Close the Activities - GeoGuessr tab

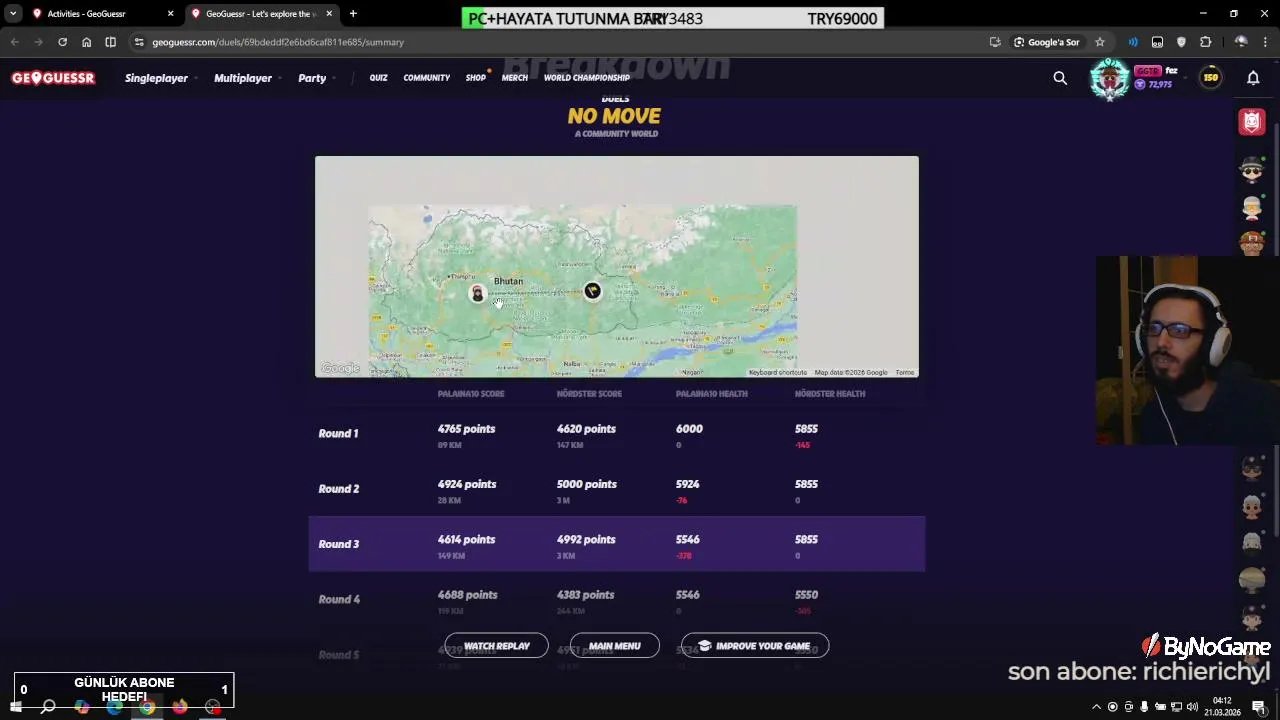(170, 14)
